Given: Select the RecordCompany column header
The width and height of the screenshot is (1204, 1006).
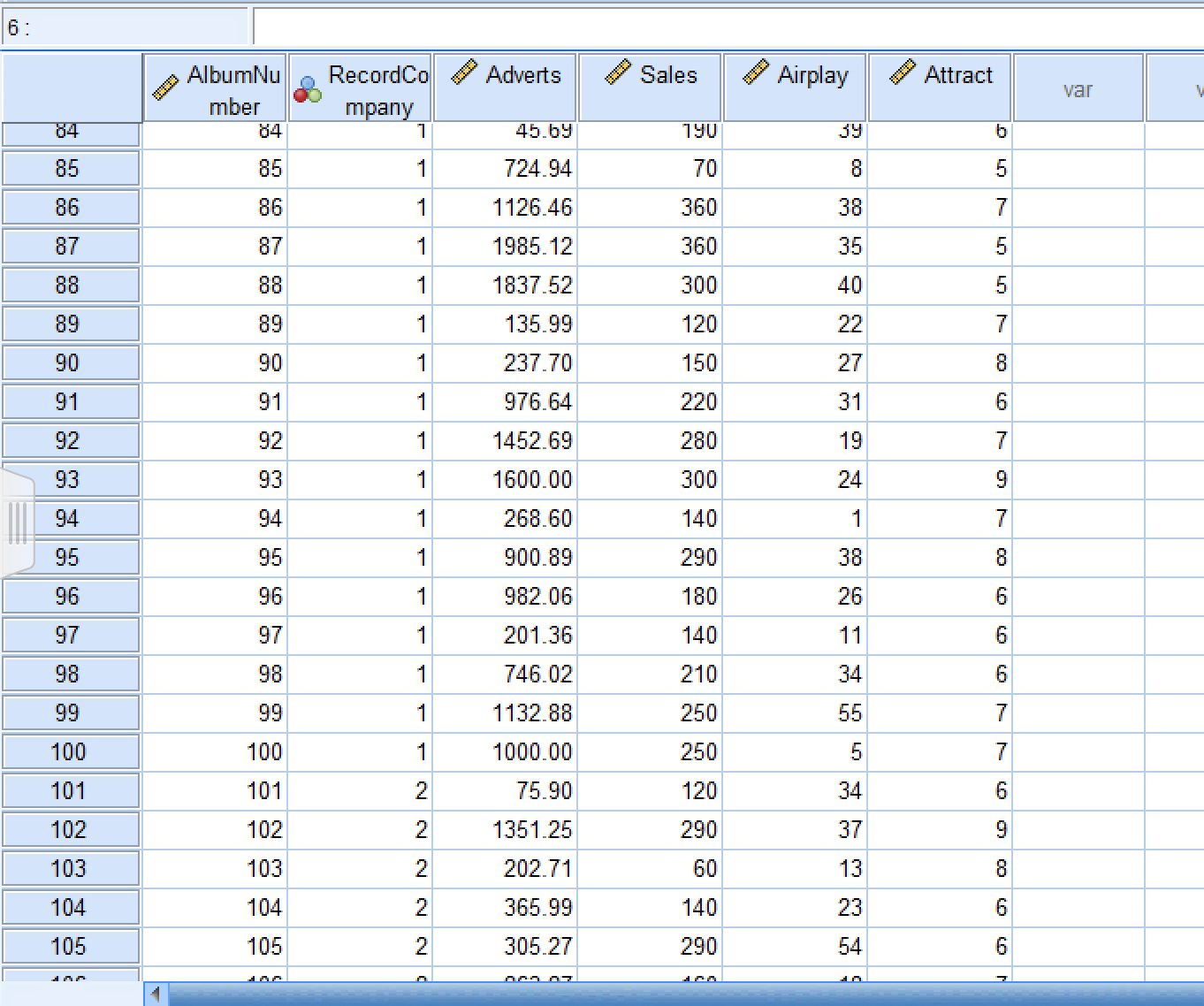Looking at the screenshot, I should click(360, 88).
